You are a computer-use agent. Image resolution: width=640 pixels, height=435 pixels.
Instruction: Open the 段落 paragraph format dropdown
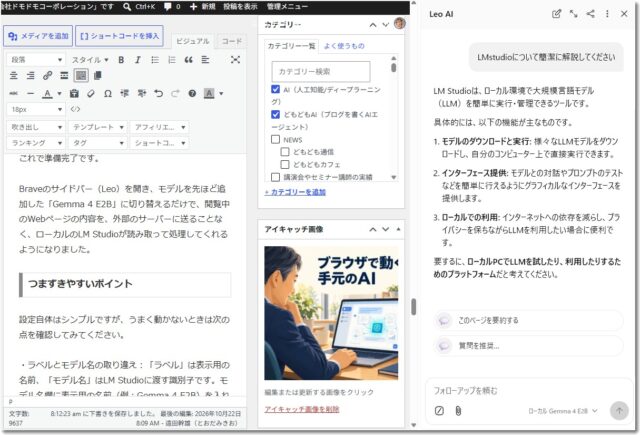coord(36,60)
